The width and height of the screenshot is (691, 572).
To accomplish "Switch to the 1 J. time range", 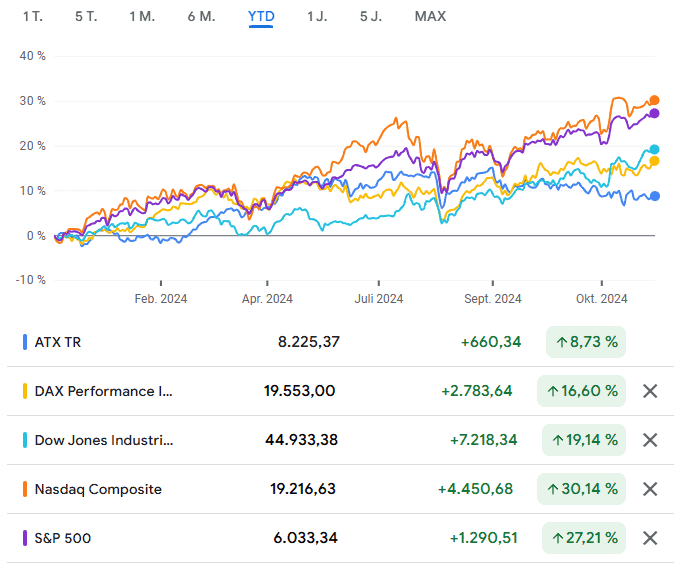I will click(x=317, y=17).
